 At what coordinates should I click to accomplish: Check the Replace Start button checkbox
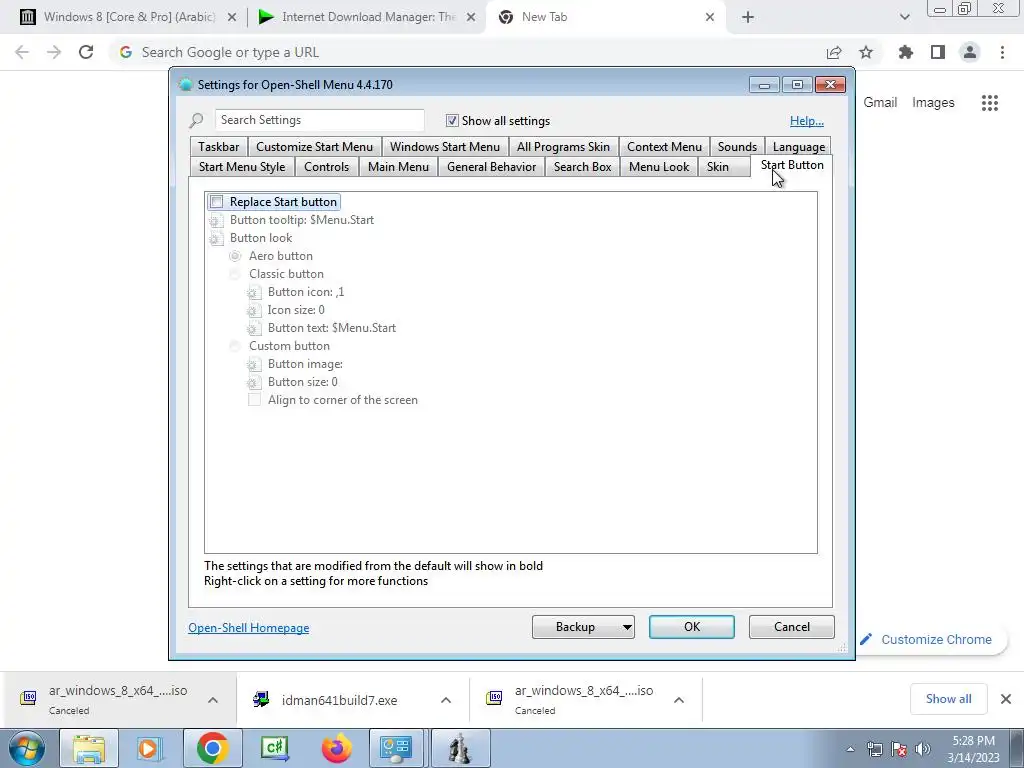217,202
